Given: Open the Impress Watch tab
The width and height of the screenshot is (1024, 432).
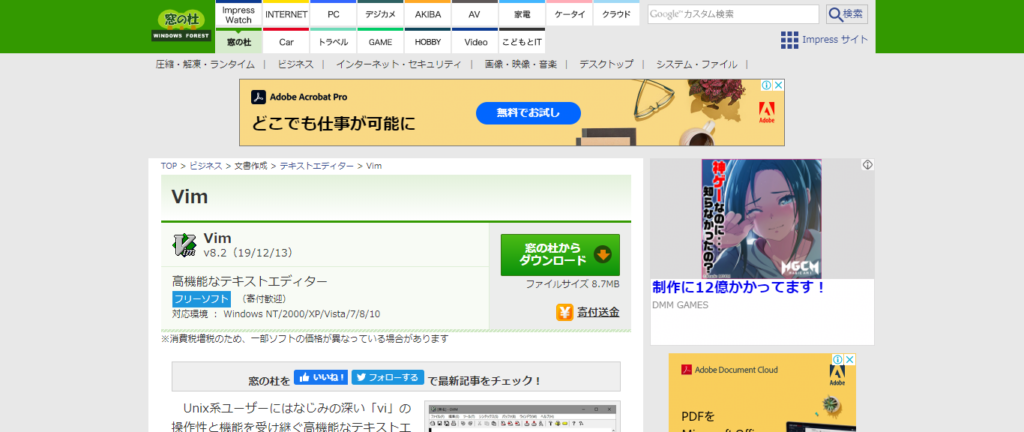Looking at the screenshot, I should pos(238,14).
